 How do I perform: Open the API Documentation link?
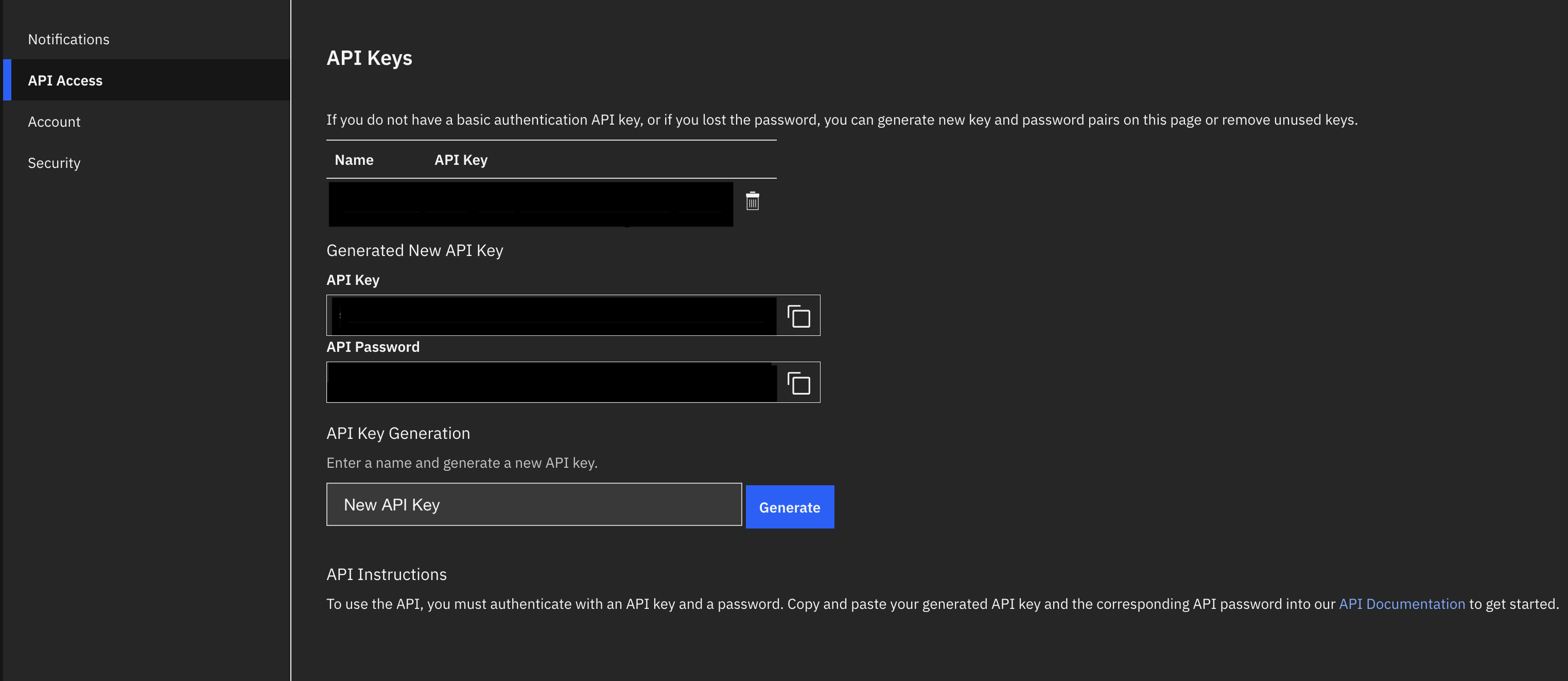pyautogui.click(x=1402, y=604)
